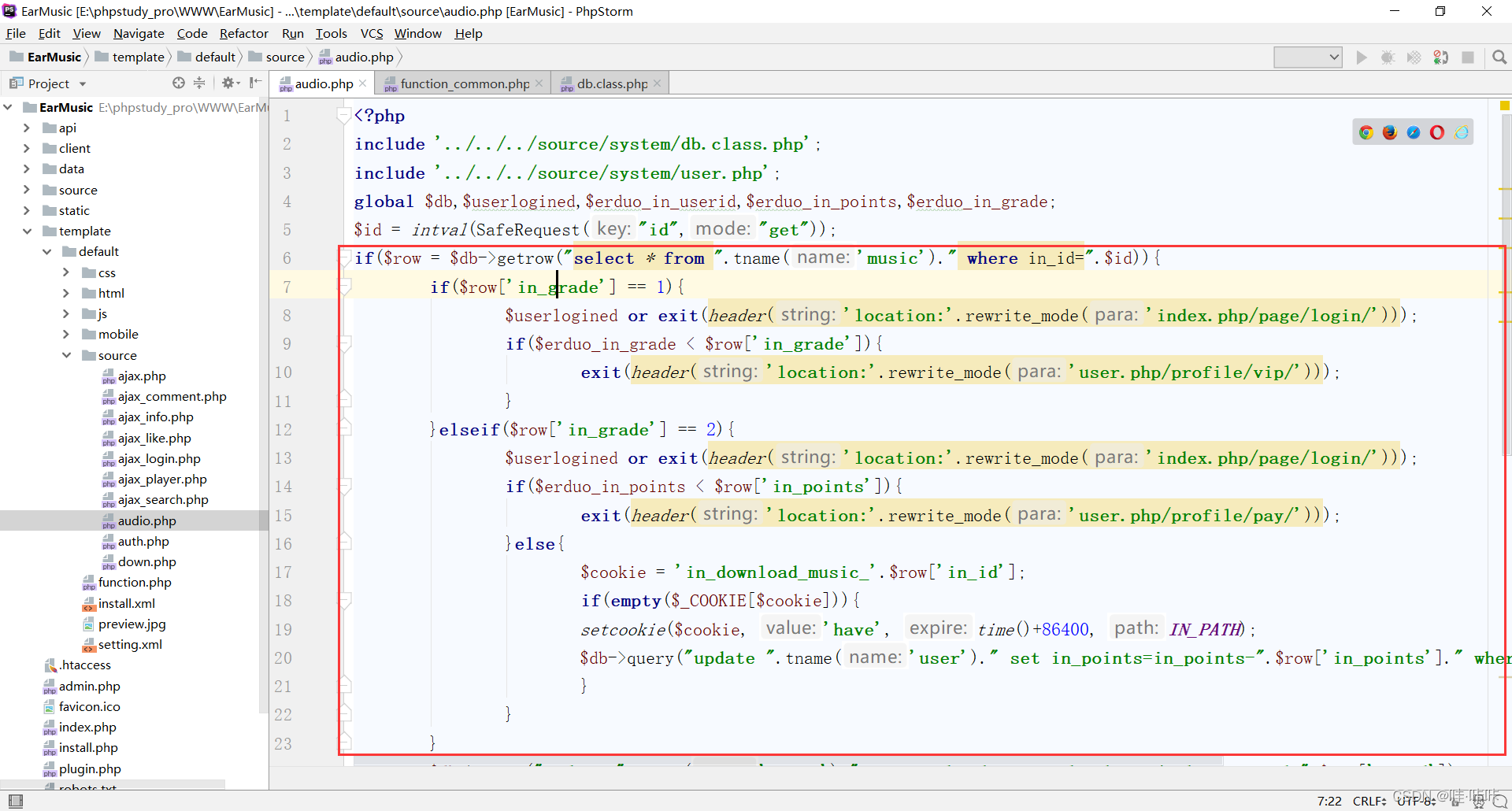Select admin.php in project tree
This screenshot has height=811, width=1512.
[x=81, y=686]
